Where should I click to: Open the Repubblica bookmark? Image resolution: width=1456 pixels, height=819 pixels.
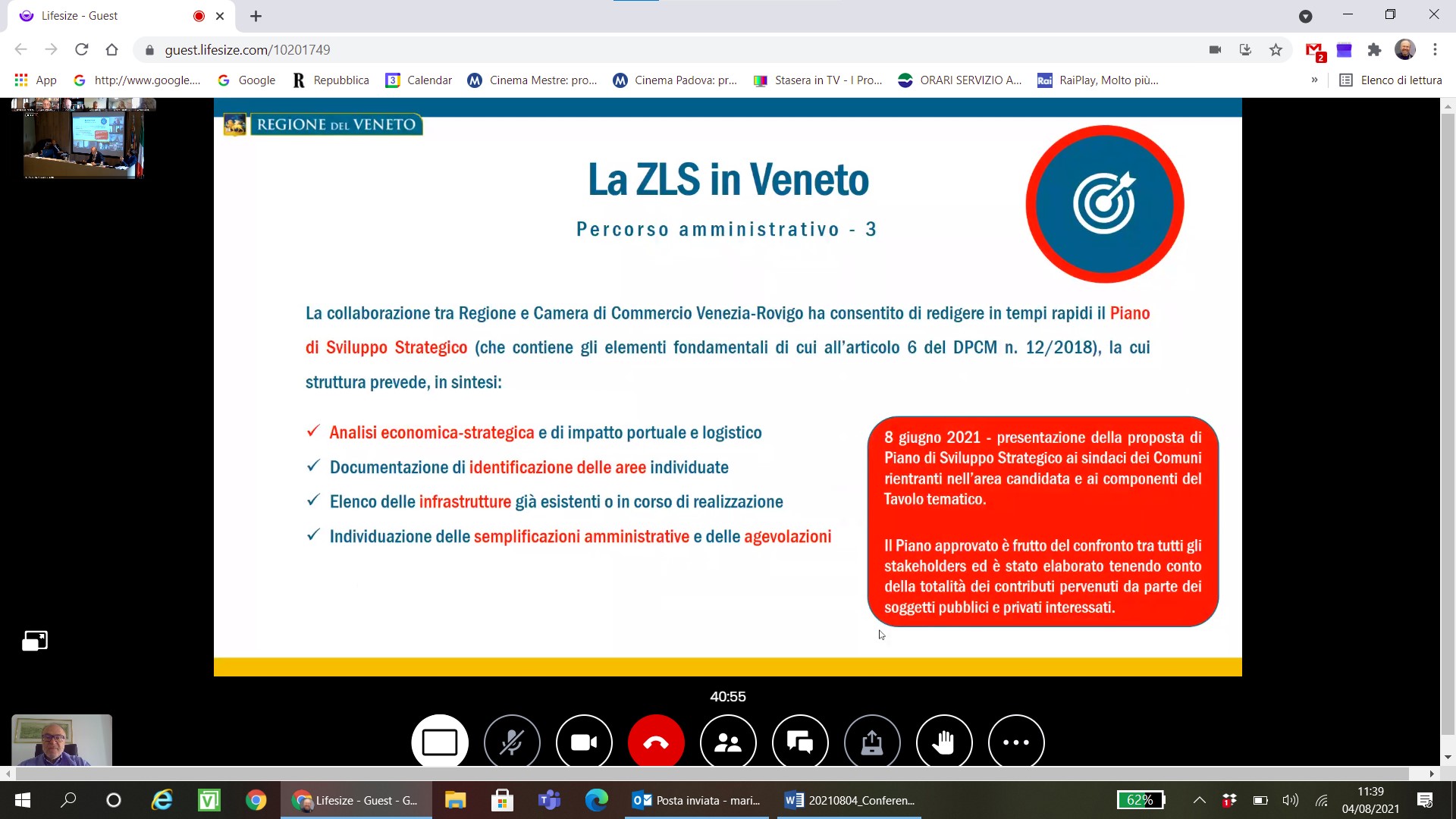pyautogui.click(x=331, y=80)
